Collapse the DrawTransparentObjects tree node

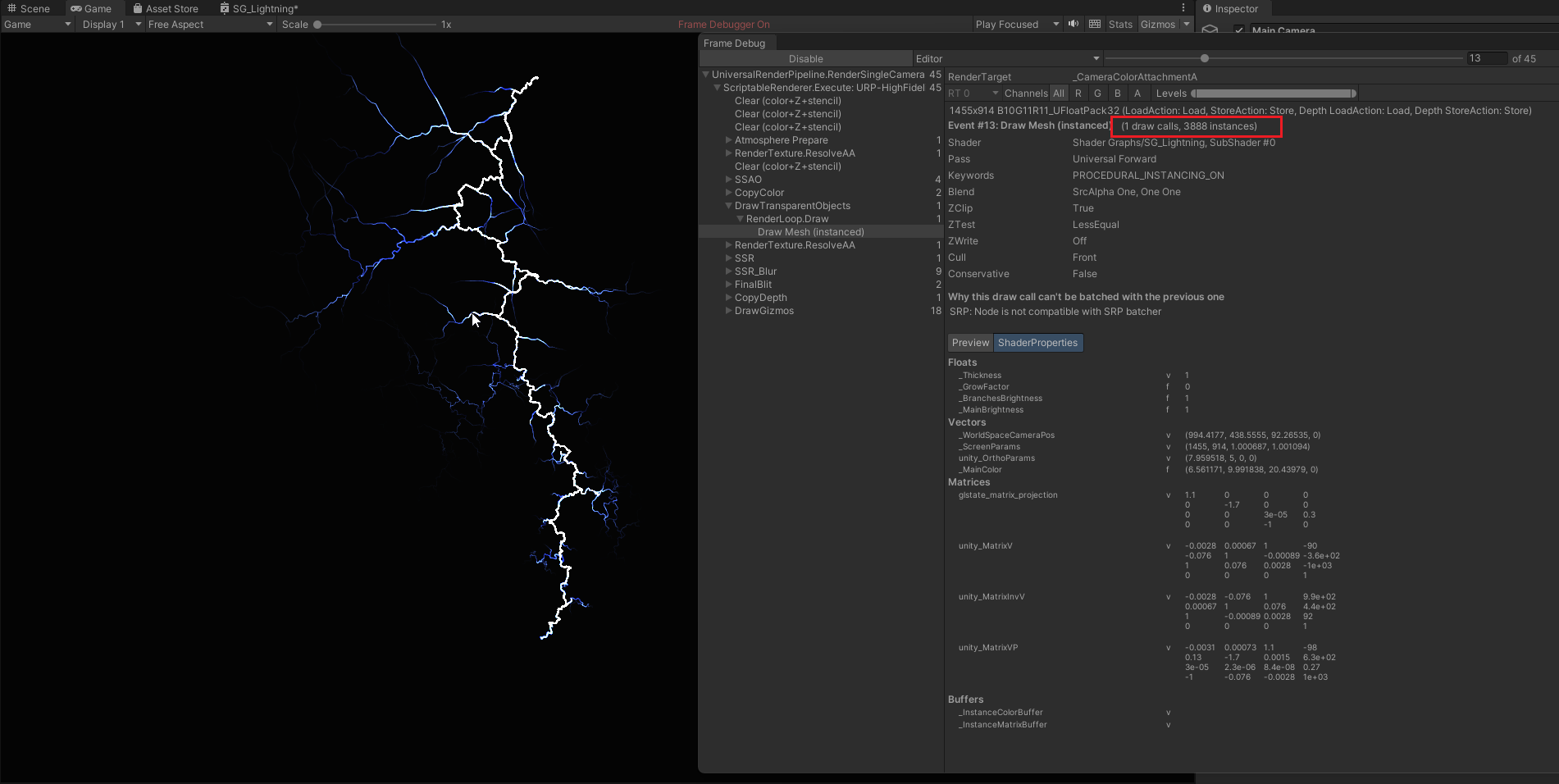click(729, 205)
